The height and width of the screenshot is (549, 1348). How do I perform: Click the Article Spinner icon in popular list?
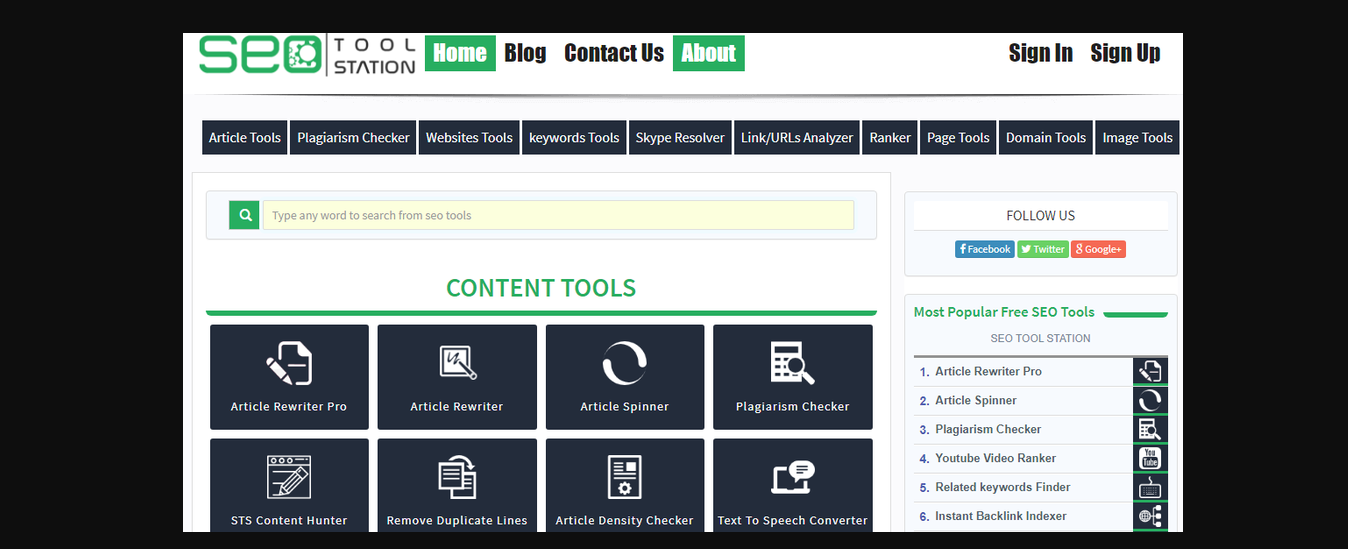[1150, 400]
